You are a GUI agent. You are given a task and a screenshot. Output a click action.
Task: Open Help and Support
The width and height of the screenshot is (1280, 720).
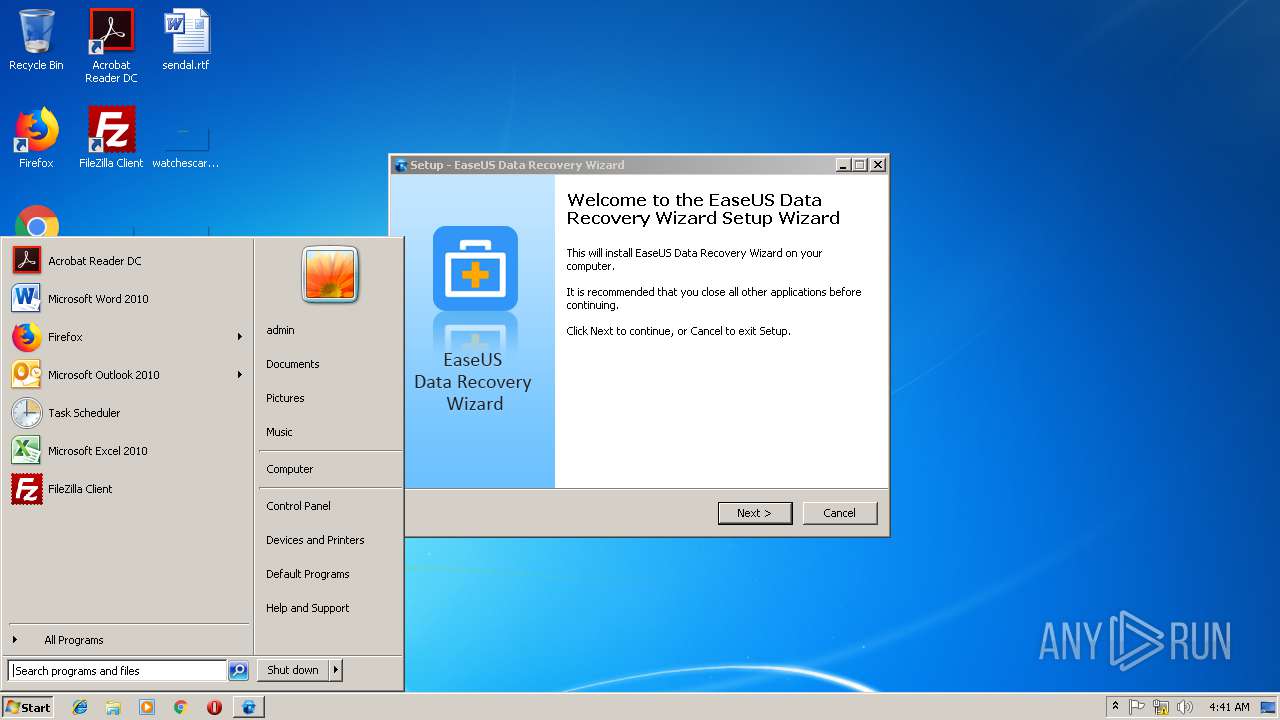308,608
